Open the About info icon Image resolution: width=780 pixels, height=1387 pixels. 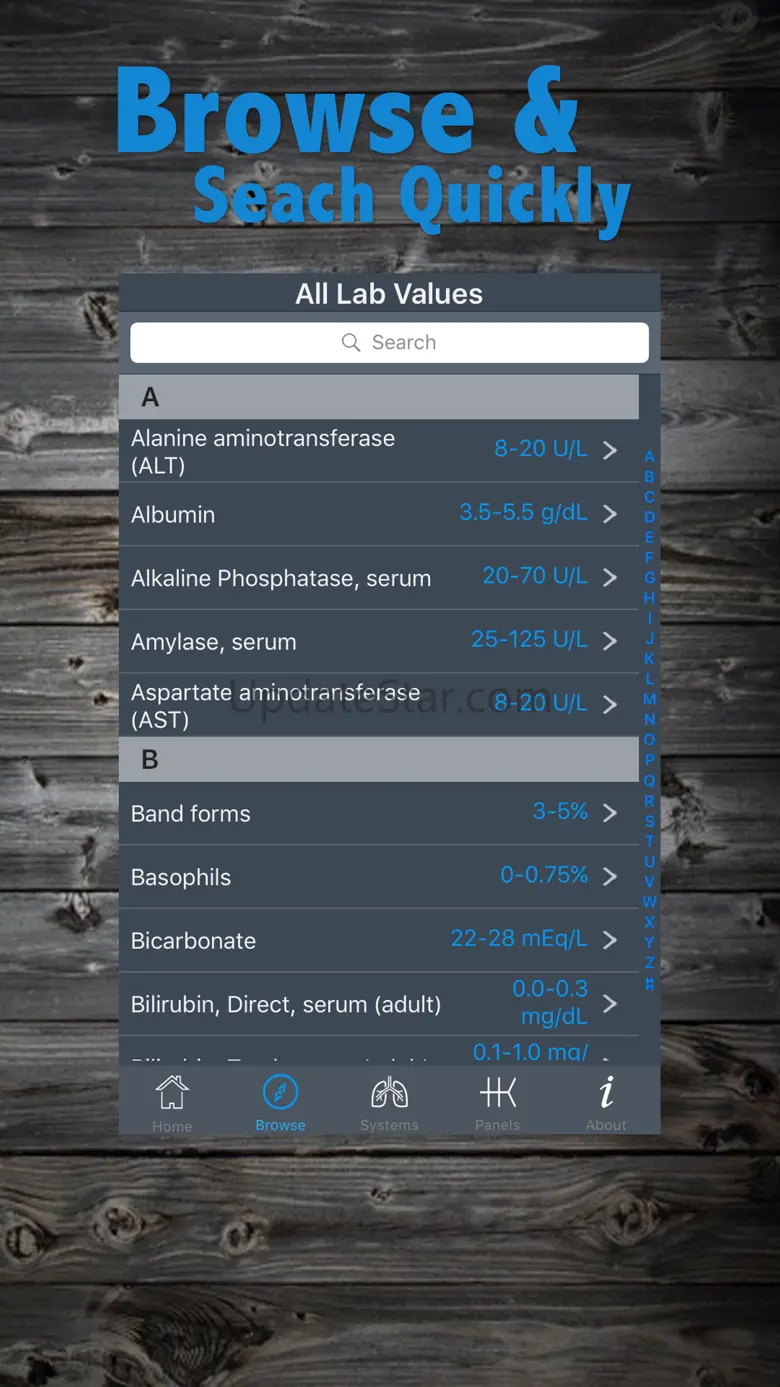pyautogui.click(x=606, y=1092)
